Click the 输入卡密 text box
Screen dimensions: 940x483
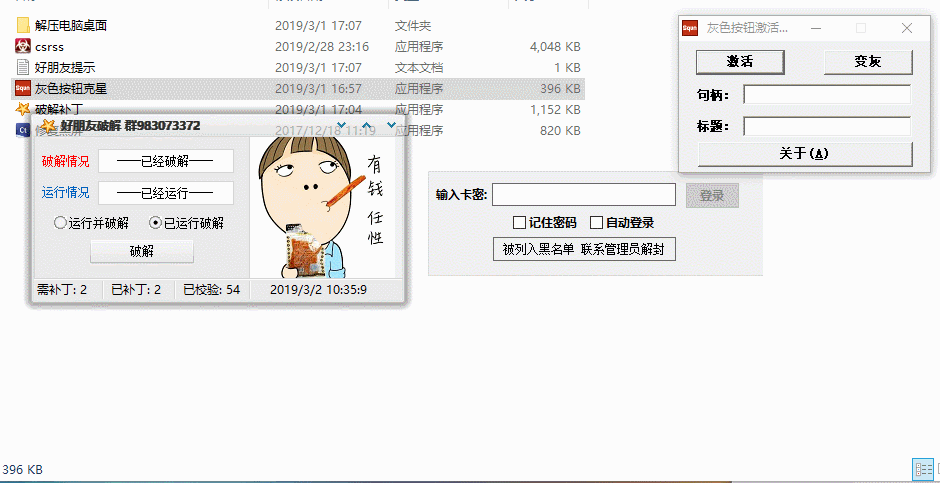(x=583, y=195)
